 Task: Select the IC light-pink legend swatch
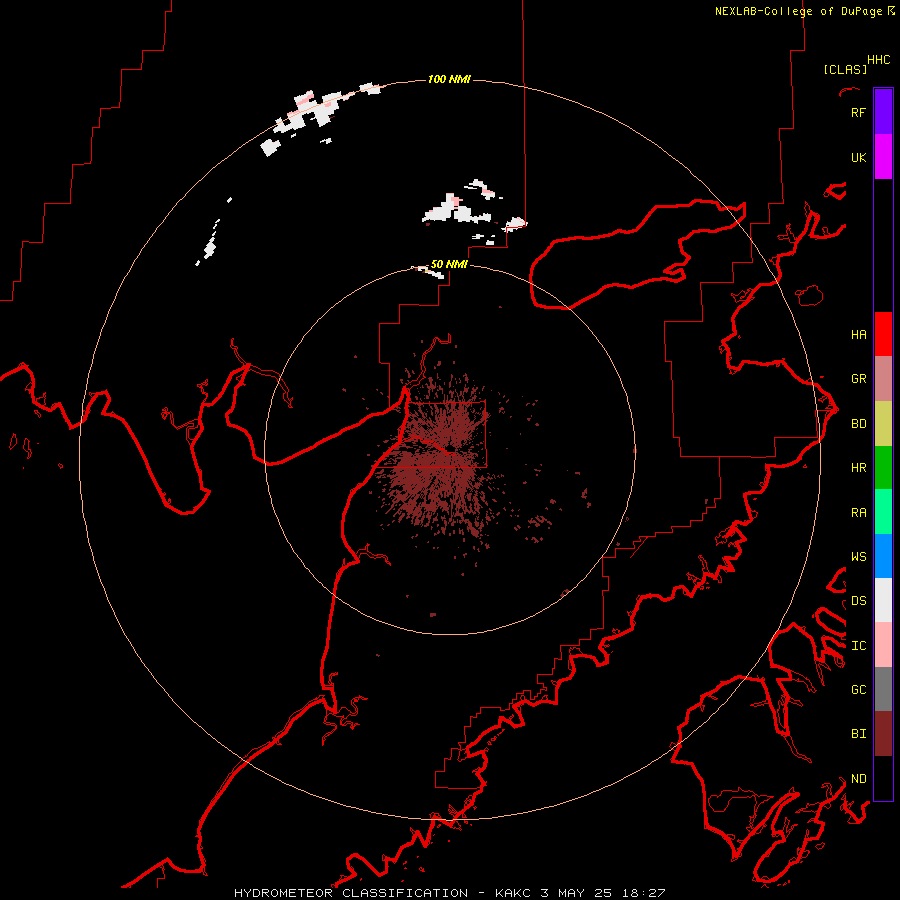point(883,645)
